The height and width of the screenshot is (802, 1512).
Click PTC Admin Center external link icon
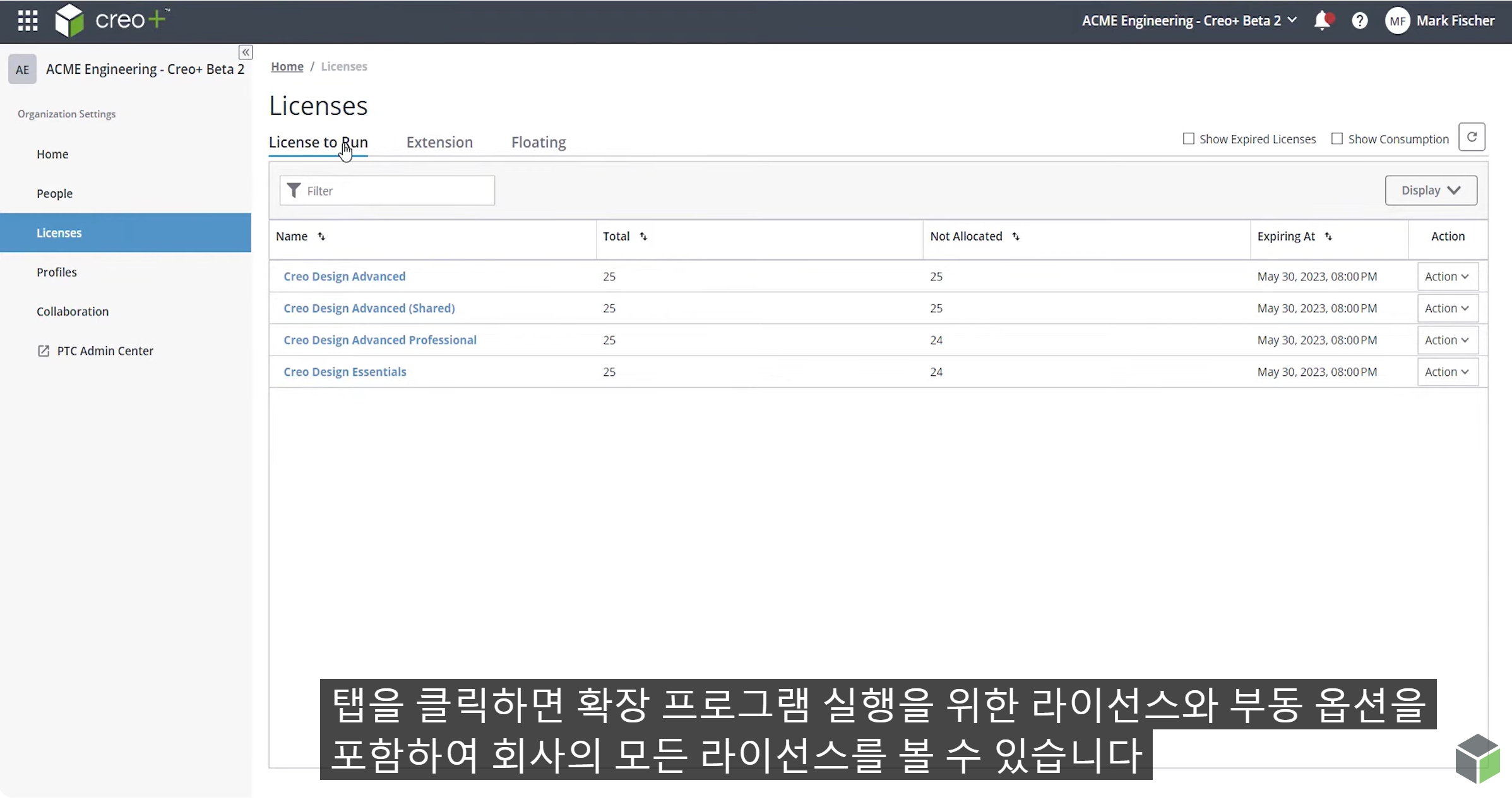coord(44,350)
